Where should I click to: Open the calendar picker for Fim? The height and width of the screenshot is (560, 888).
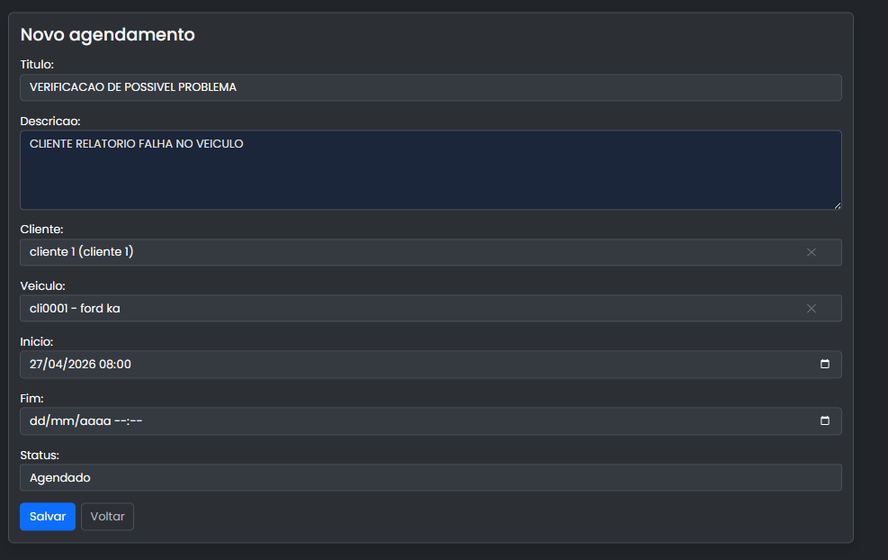[825, 421]
